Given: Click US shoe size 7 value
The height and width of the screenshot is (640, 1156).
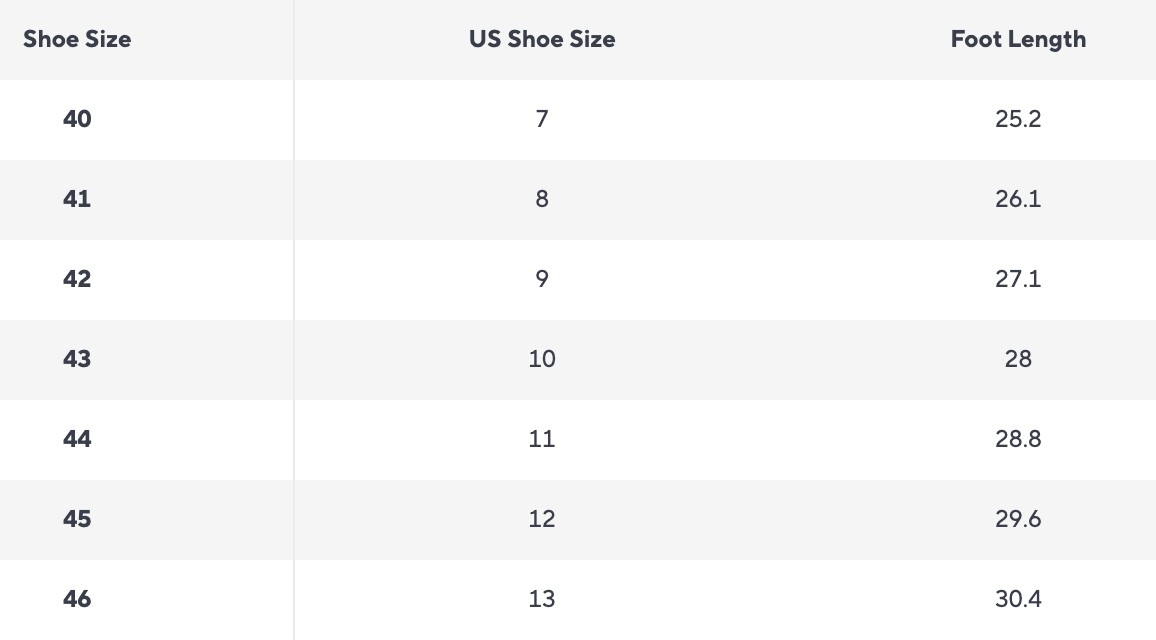Looking at the screenshot, I should pyautogui.click(x=542, y=119).
